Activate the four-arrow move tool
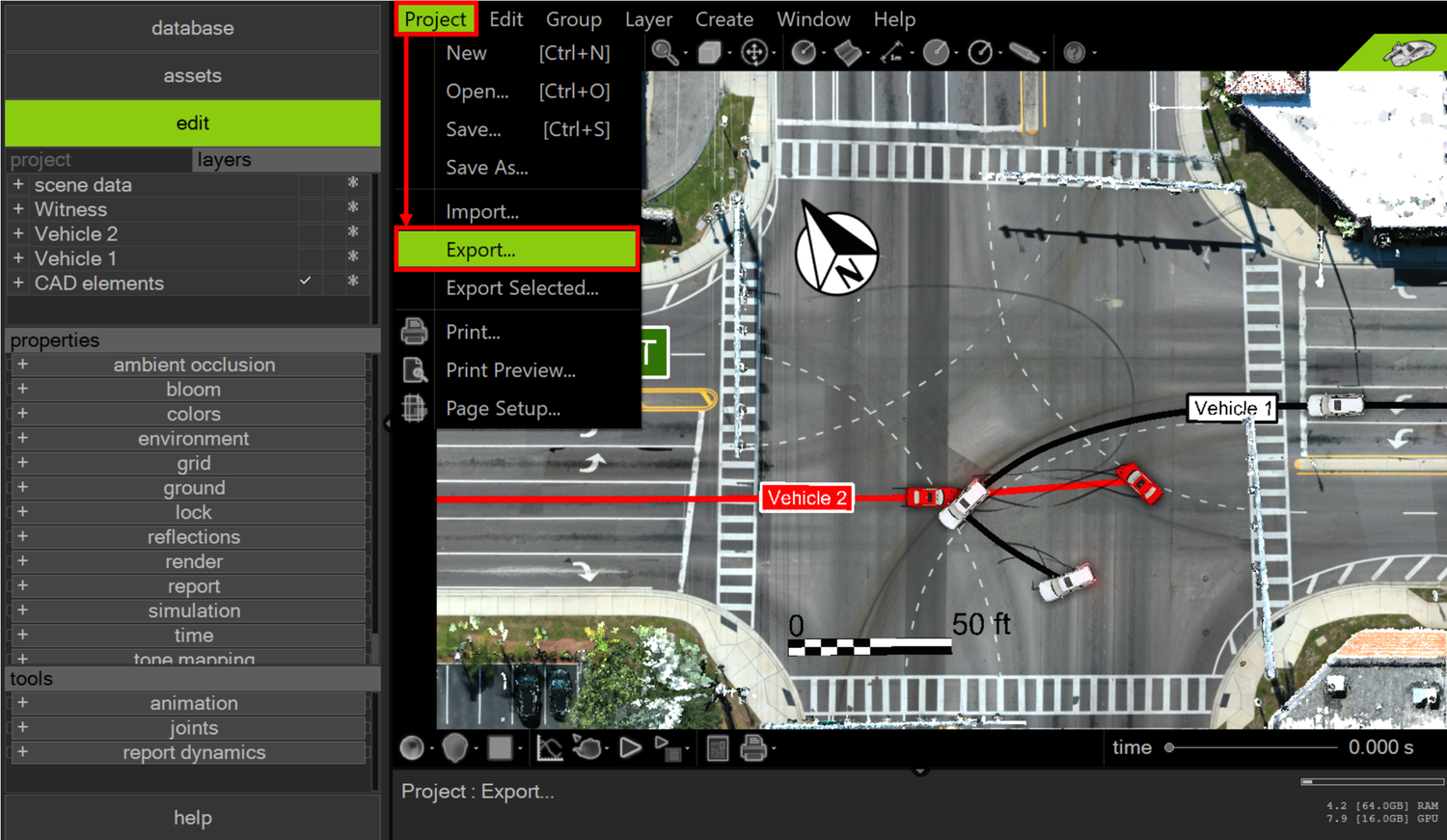This screenshot has width=1447, height=840. click(x=754, y=52)
